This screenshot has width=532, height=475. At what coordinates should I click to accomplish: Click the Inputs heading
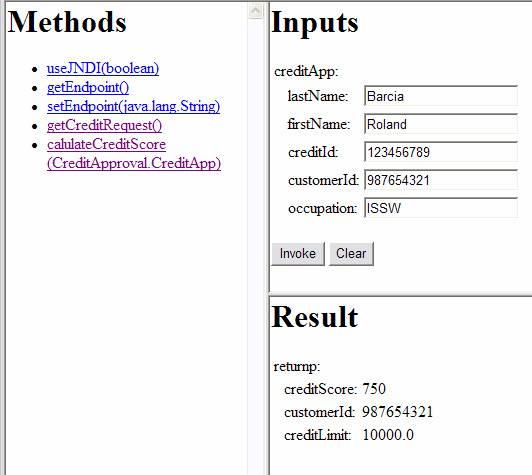coord(315,22)
